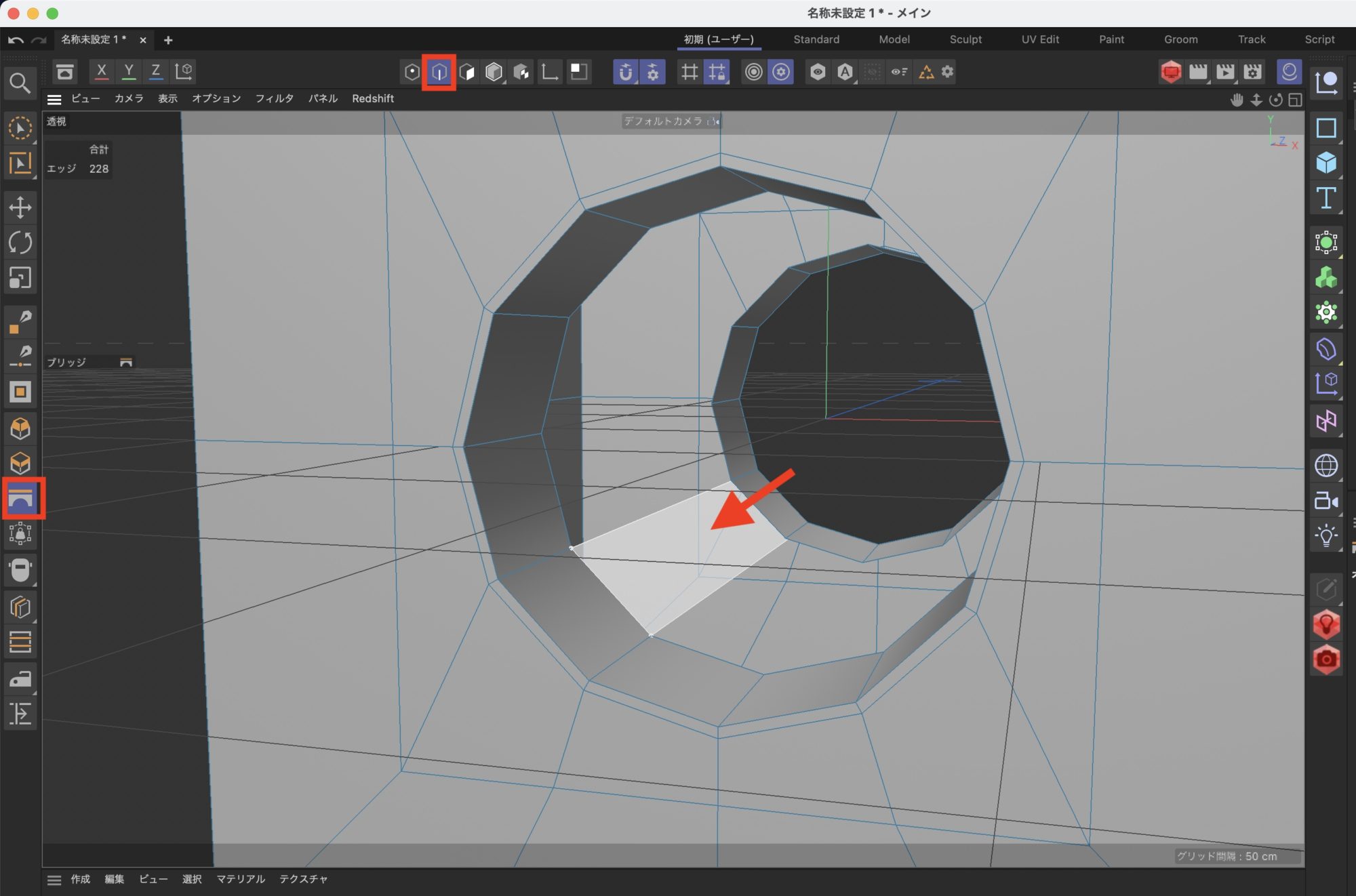The height and width of the screenshot is (896, 1356).
Task: Open the search magnifier
Action: click(x=20, y=83)
